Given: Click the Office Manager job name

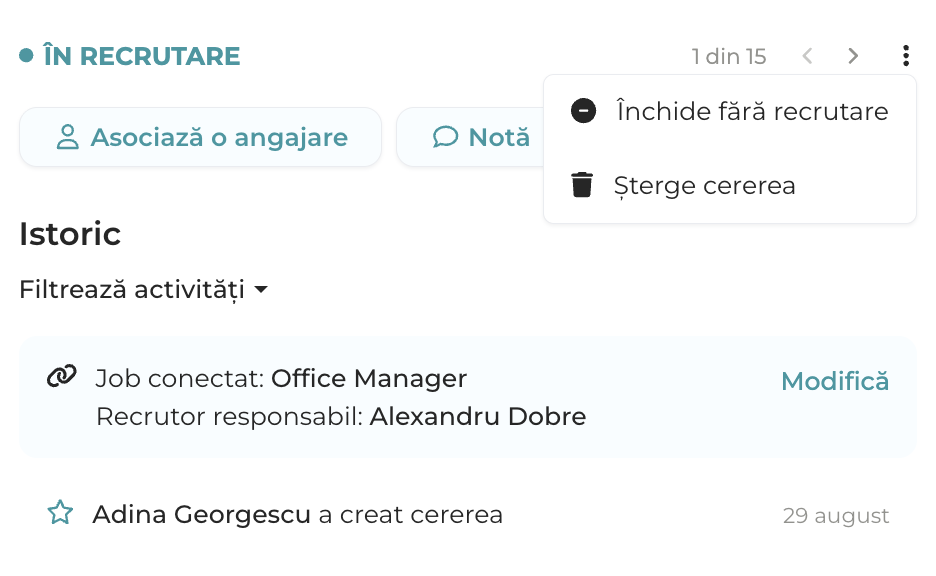Looking at the screenshot, I should [x=369, y=378].
